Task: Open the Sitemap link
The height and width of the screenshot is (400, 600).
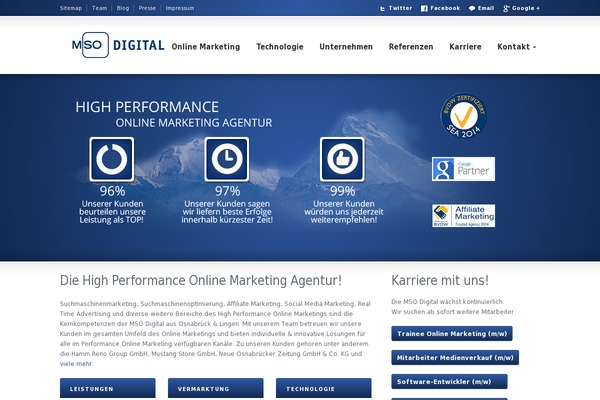Action: point(71,8)
